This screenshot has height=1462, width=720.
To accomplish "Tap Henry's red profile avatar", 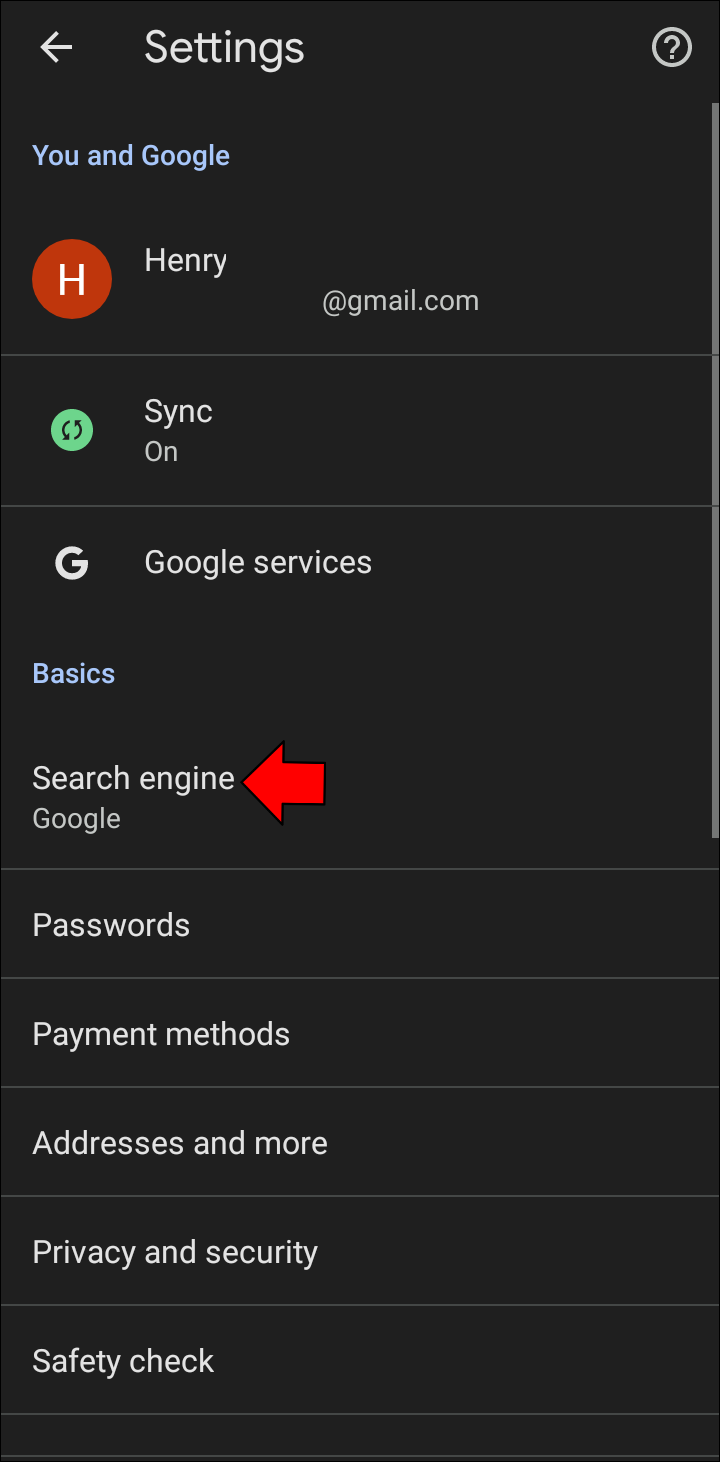I will [72, 279].
